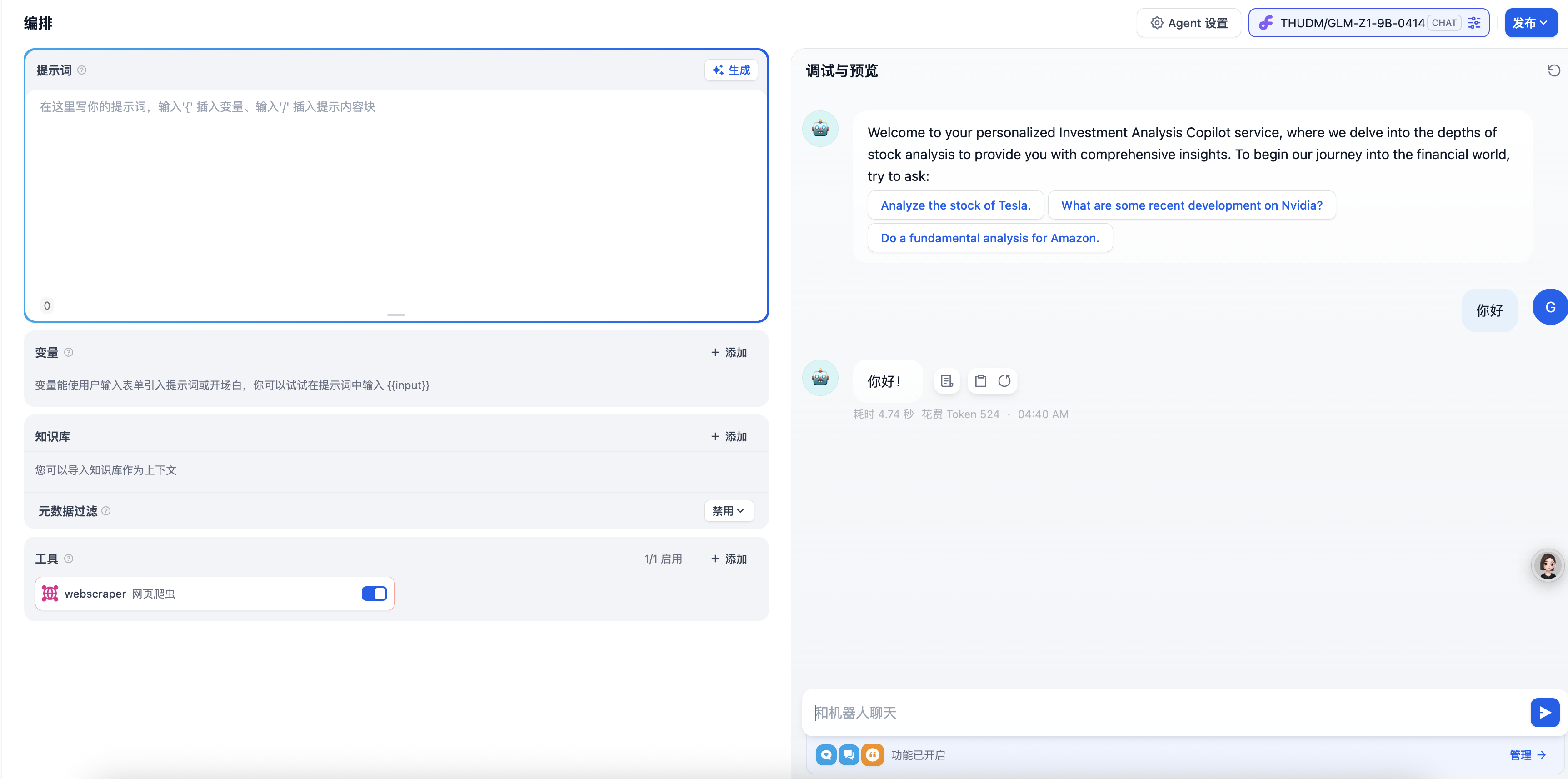Regenerate the bot reply
Image resolution: width=1568 pixels, height=779 pixels.
click(1004, 381)
